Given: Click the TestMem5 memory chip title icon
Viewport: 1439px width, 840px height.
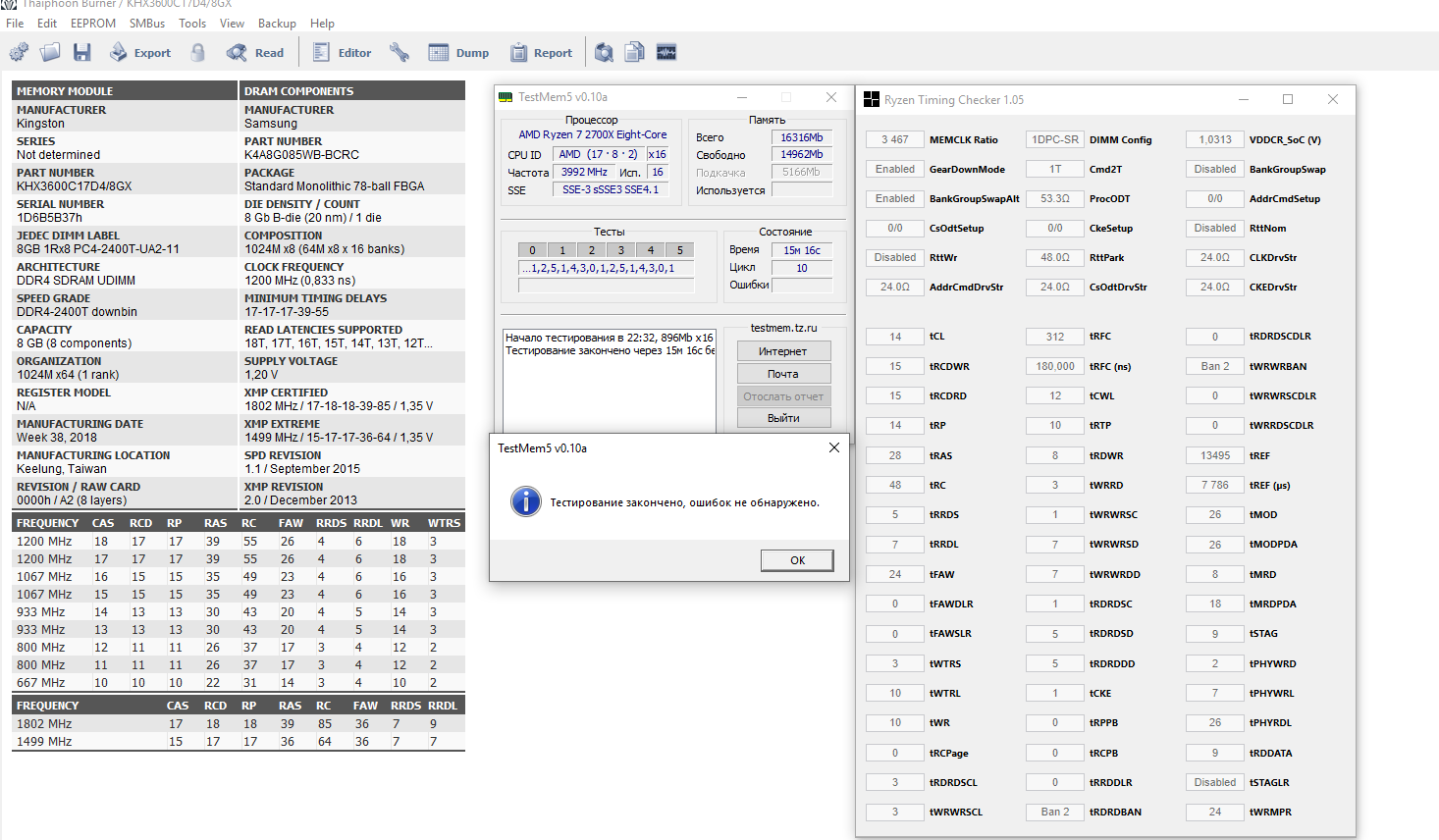Looking at the screenshot, I should [x=506, y=97].
